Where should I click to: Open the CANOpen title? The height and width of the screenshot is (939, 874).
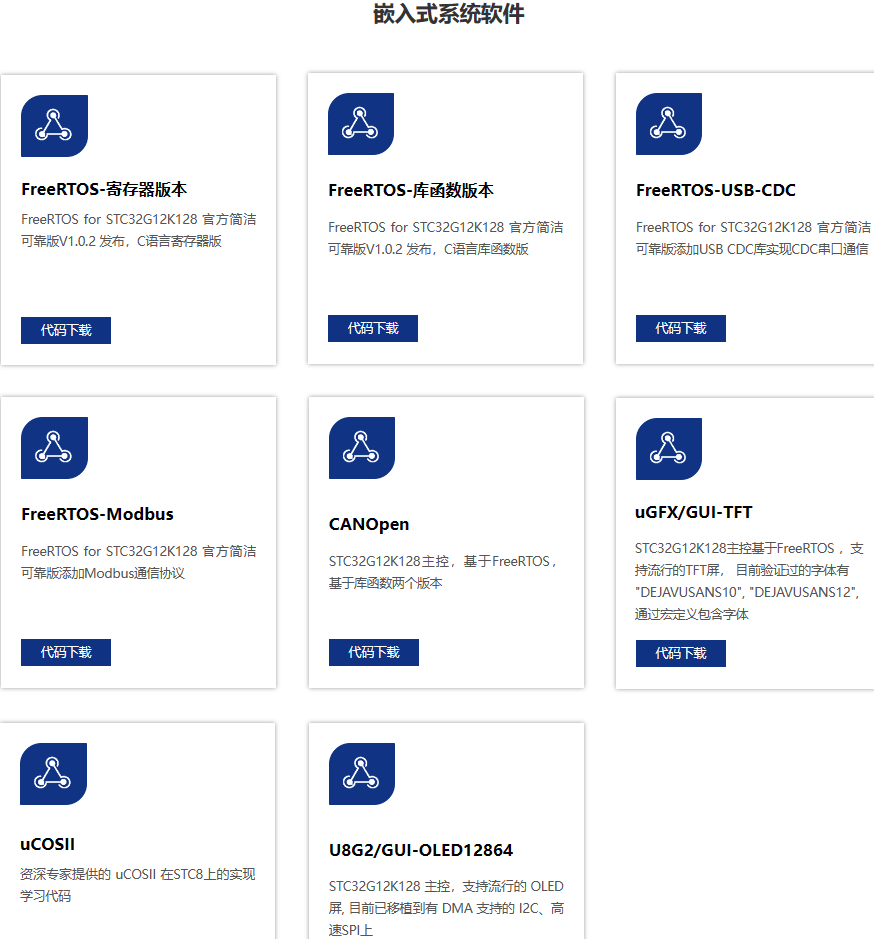click(369, 525)
